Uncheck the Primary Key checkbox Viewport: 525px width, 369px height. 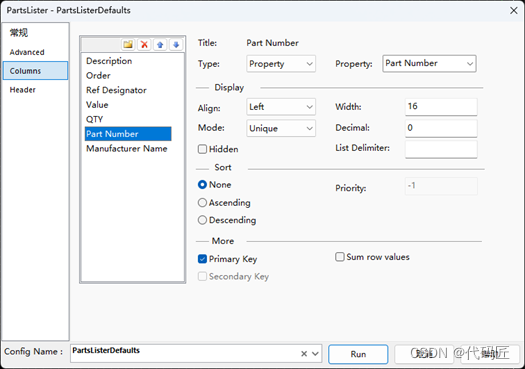pos(202,259)
